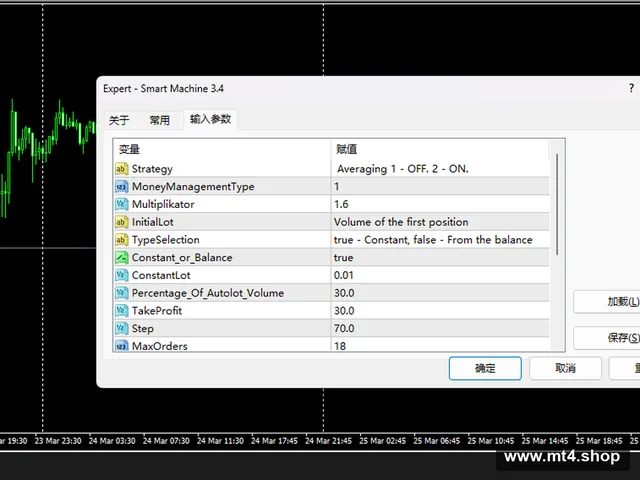Viewport: 640px width, 480px height.
Task: Select the InitialLot variable name
Action: click(x=152, y=222)
